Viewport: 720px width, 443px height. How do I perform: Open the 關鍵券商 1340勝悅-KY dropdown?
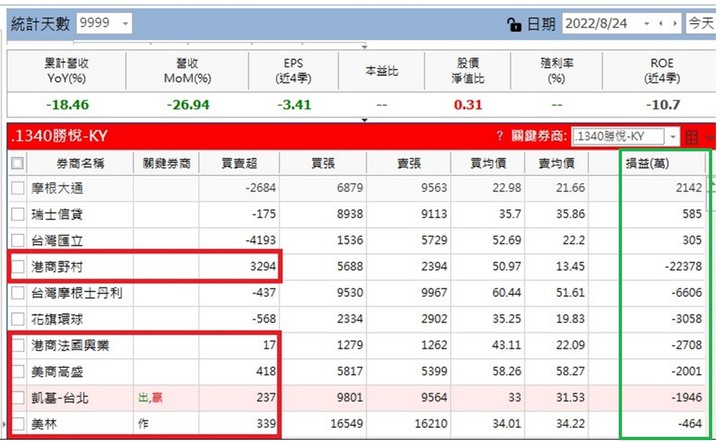(x=673, y=137)
